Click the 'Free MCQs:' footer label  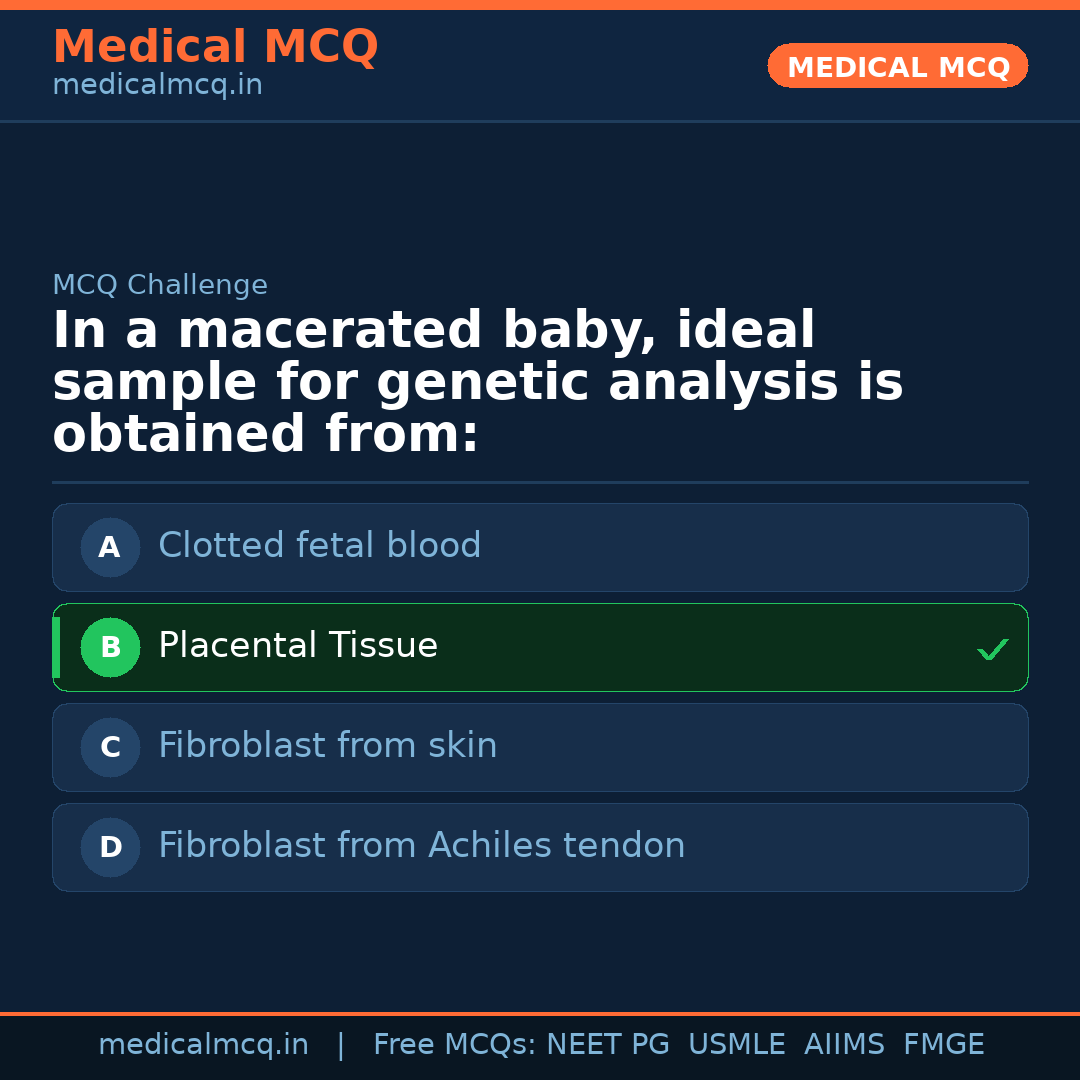[x=455, y=1045]
